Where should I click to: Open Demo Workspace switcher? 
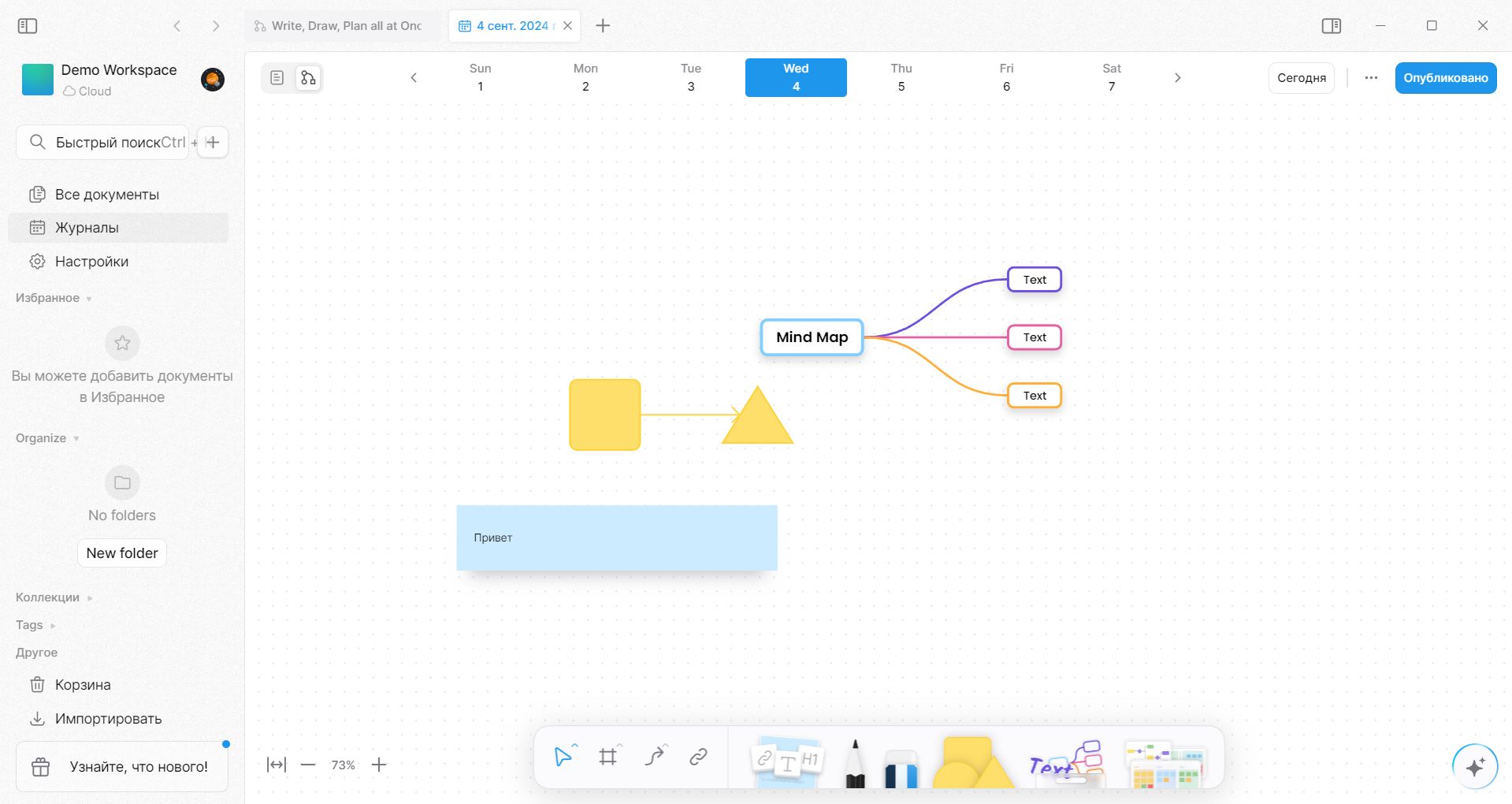(x=99, y=80)
